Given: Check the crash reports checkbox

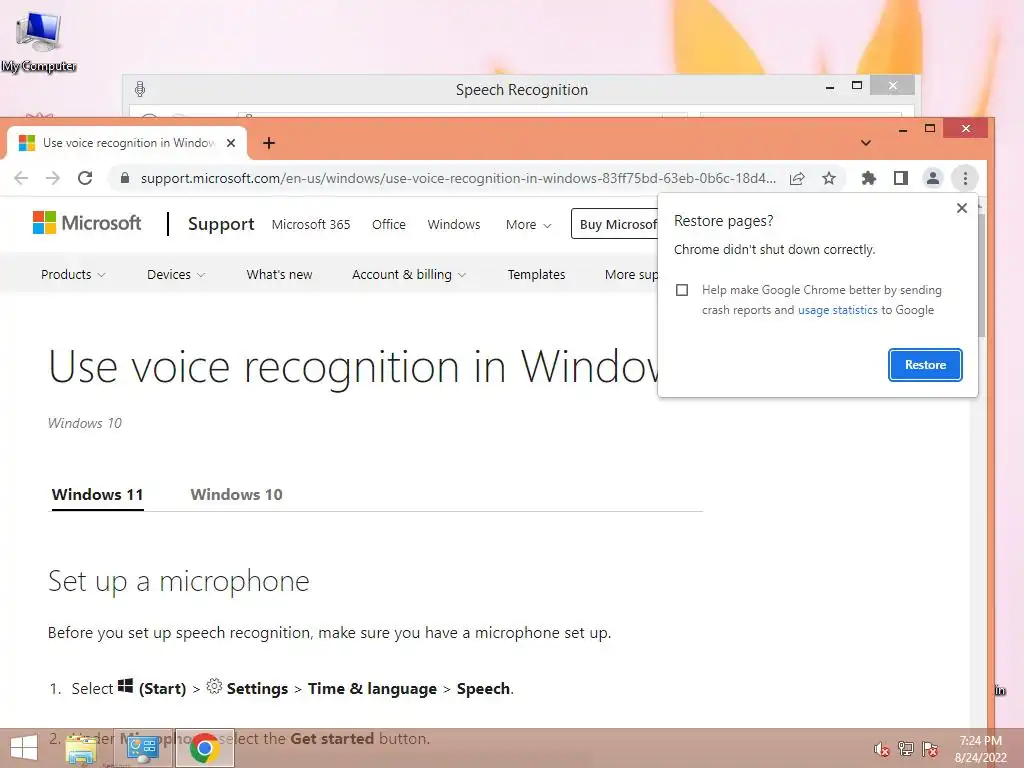Looking at the screenshot, I should (682, 290).
